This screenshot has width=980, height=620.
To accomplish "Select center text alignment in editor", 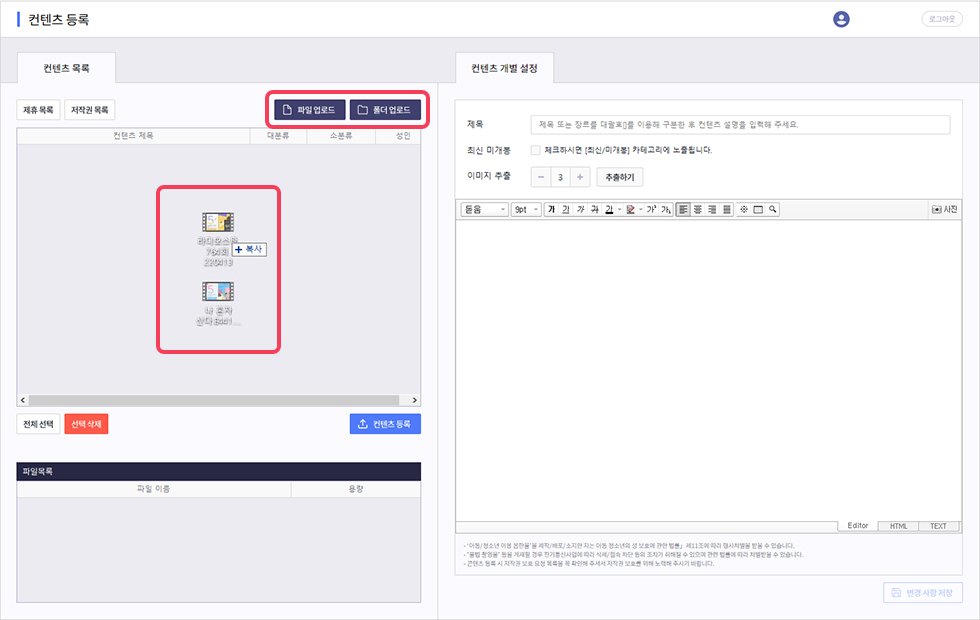I will pos(698,209).
